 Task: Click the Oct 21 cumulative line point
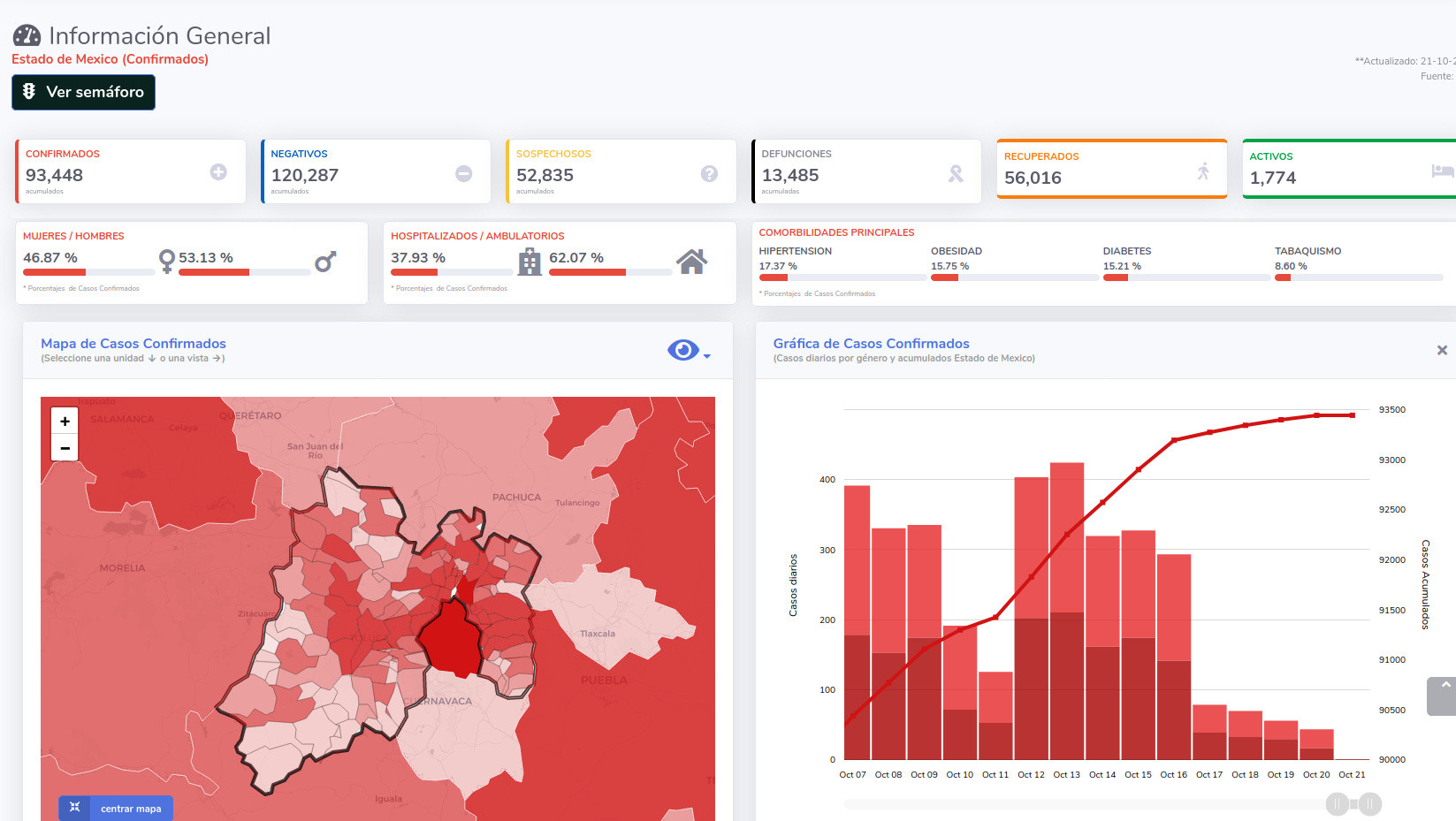pyautogui.click(x=1353, y=415)
